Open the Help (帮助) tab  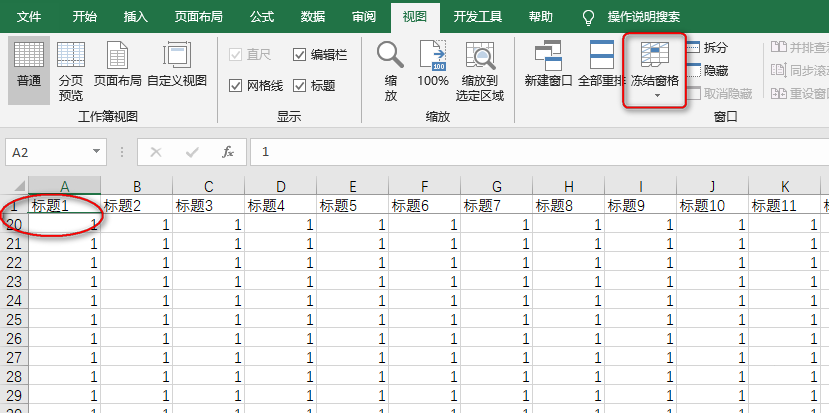pyautogui.click(x=540, y=17)
